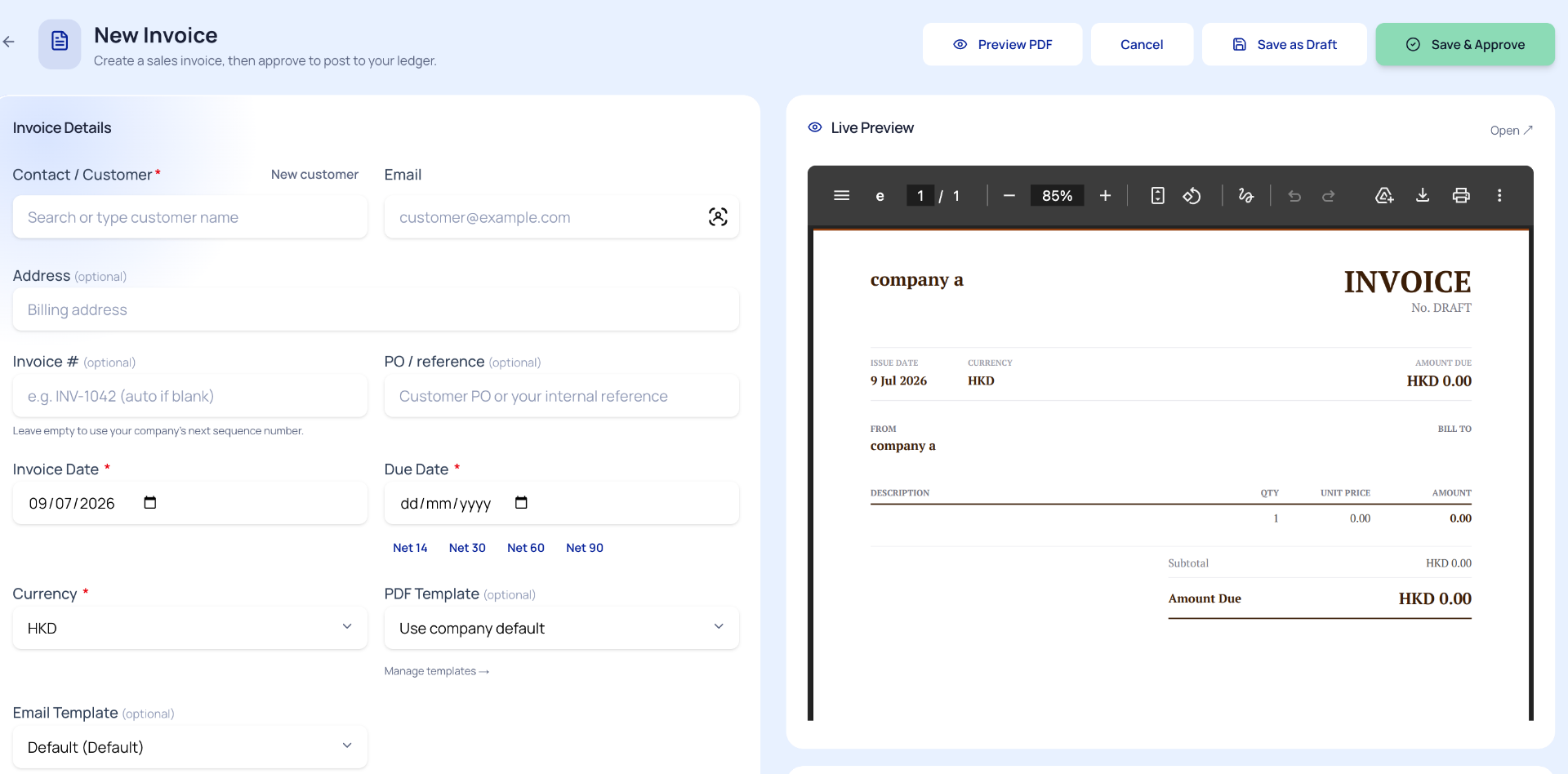Open the PDF viewer sidebar menu

click(842, 196)
